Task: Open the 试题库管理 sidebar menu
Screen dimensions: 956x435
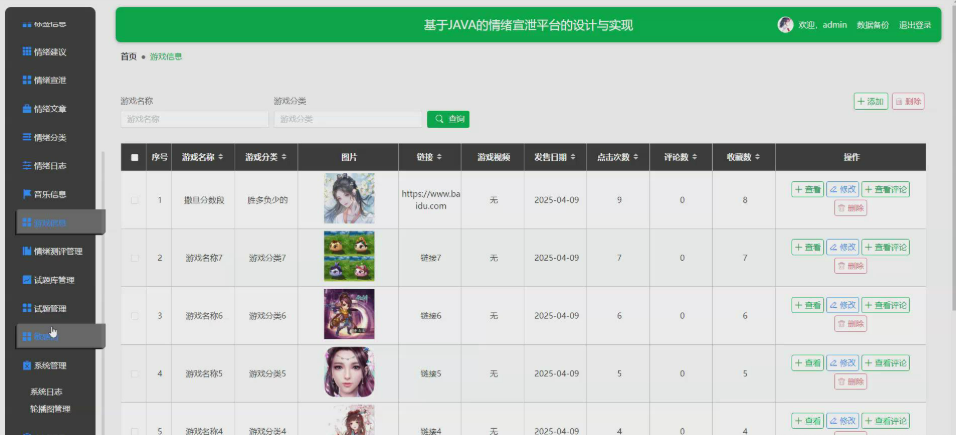Action: tap(56, 279)
